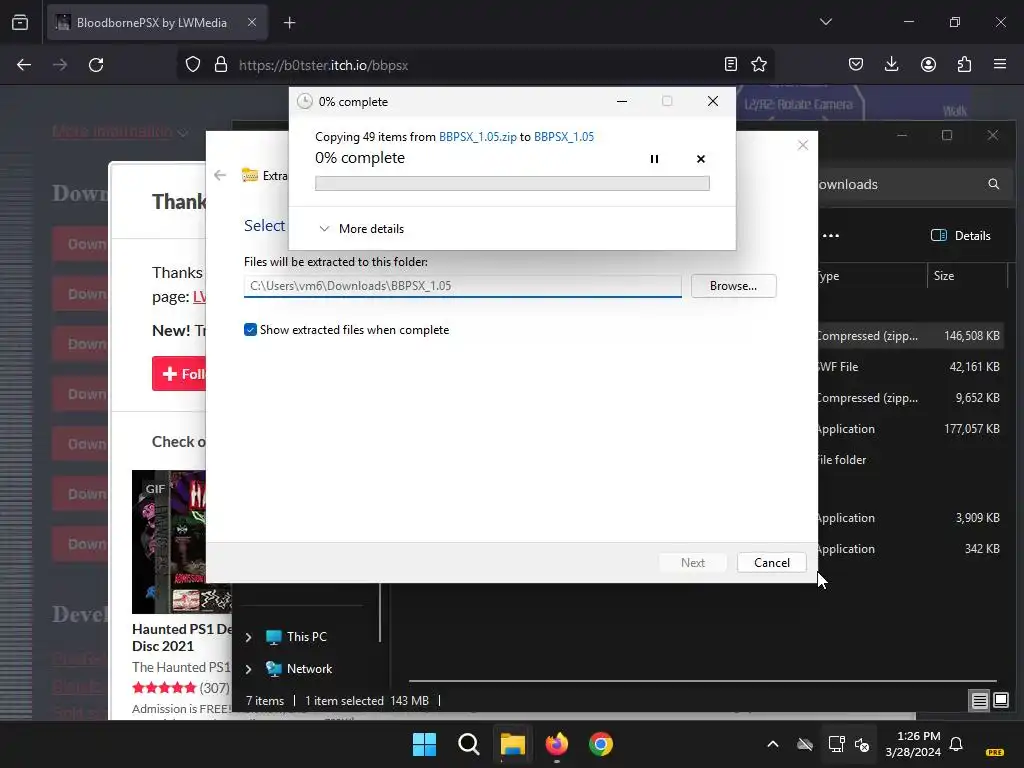Open the notification bell
Viewport: 1024px width, 768px height.
pos(956,744)
